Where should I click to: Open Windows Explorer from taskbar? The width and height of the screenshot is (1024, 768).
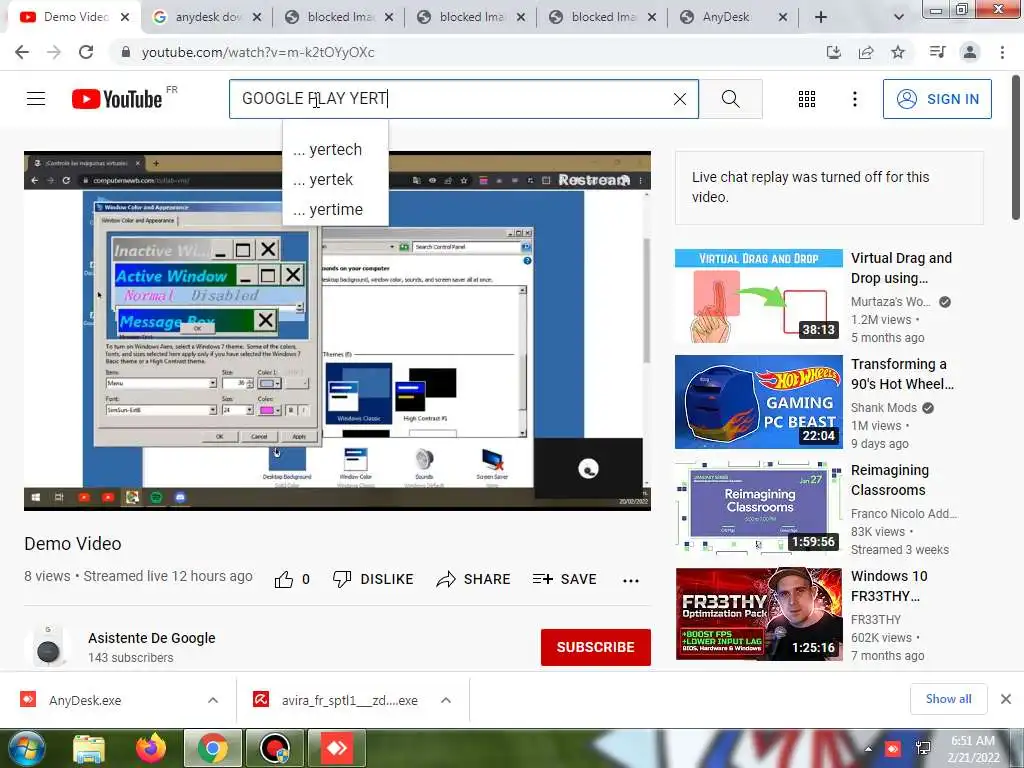click(x=89, y=748)
